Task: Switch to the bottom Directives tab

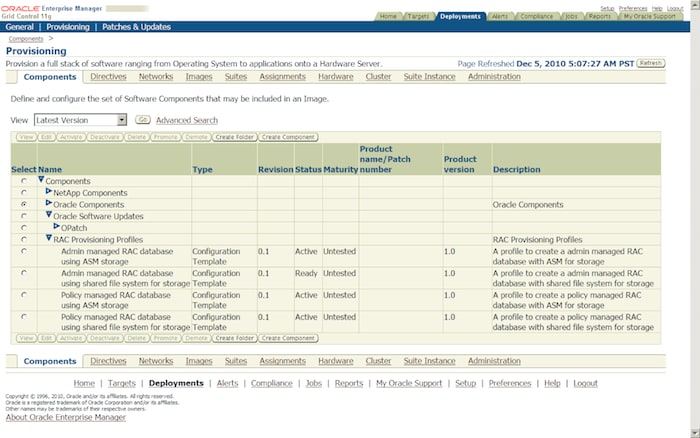Action: tap(108, 361)
